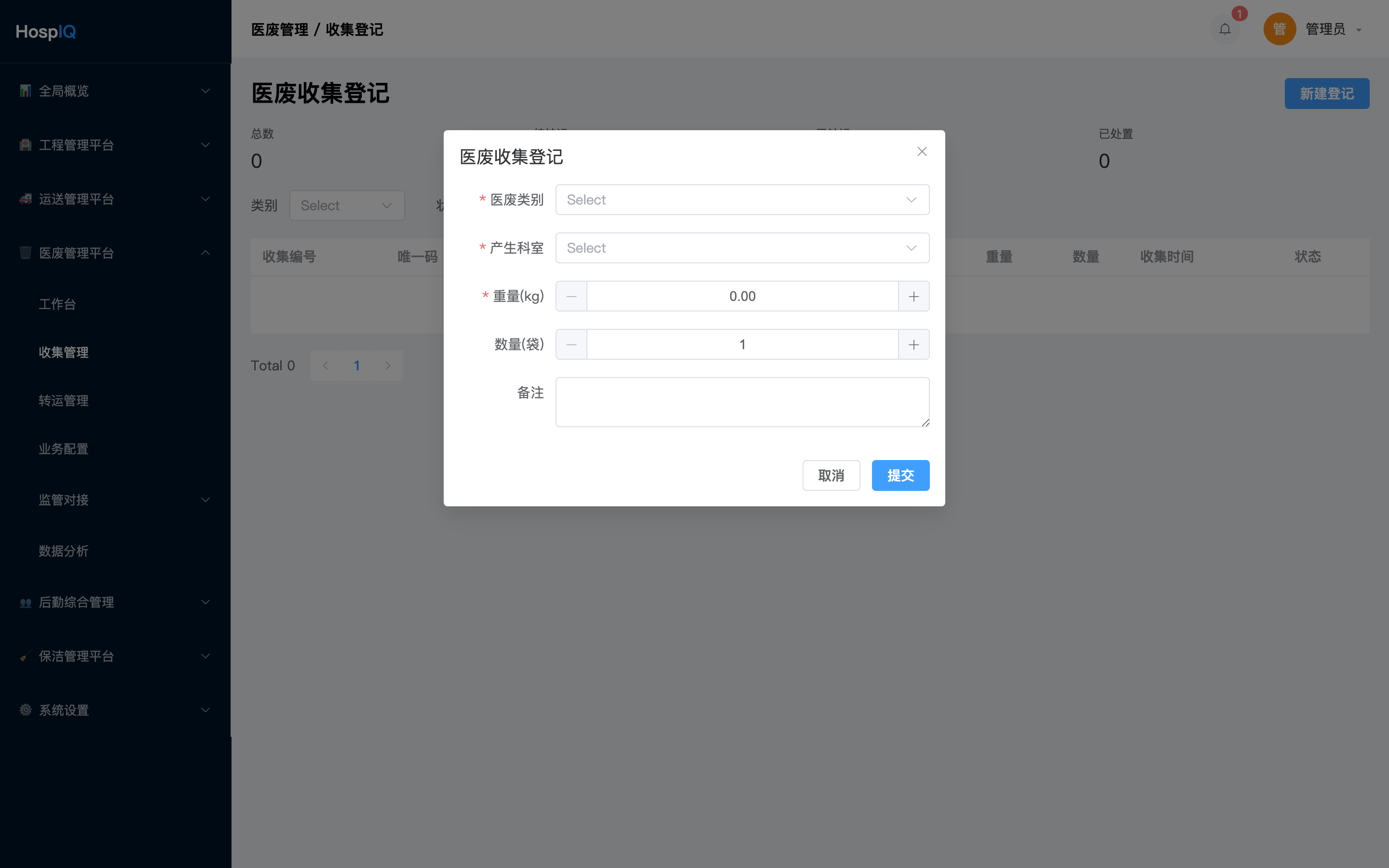This screenshot has height=868, width=1389.
Task: Click the 取消 button
Action: tap(831, 475)
